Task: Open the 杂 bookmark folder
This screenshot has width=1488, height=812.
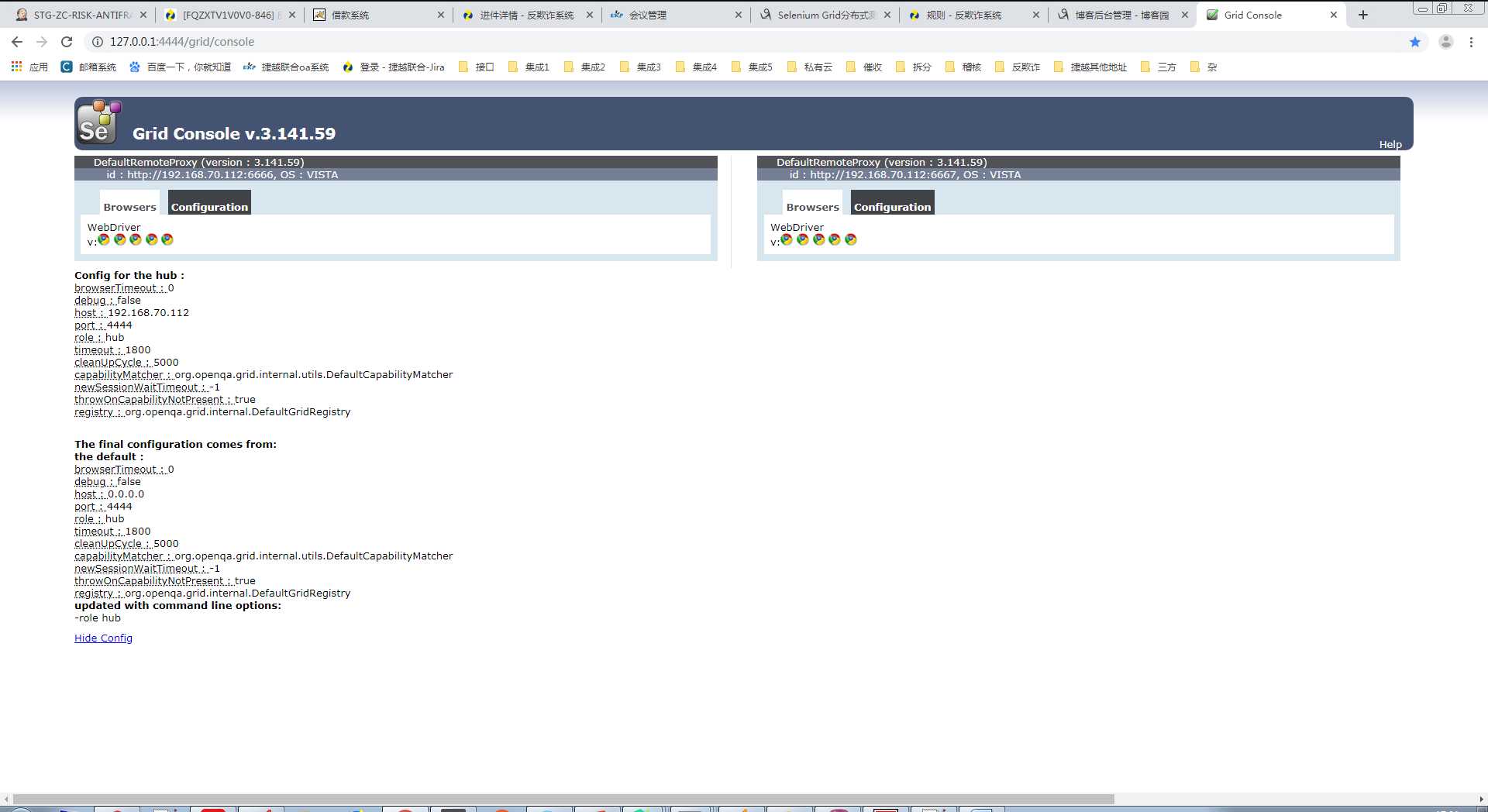Action: tap(1204, 67)
